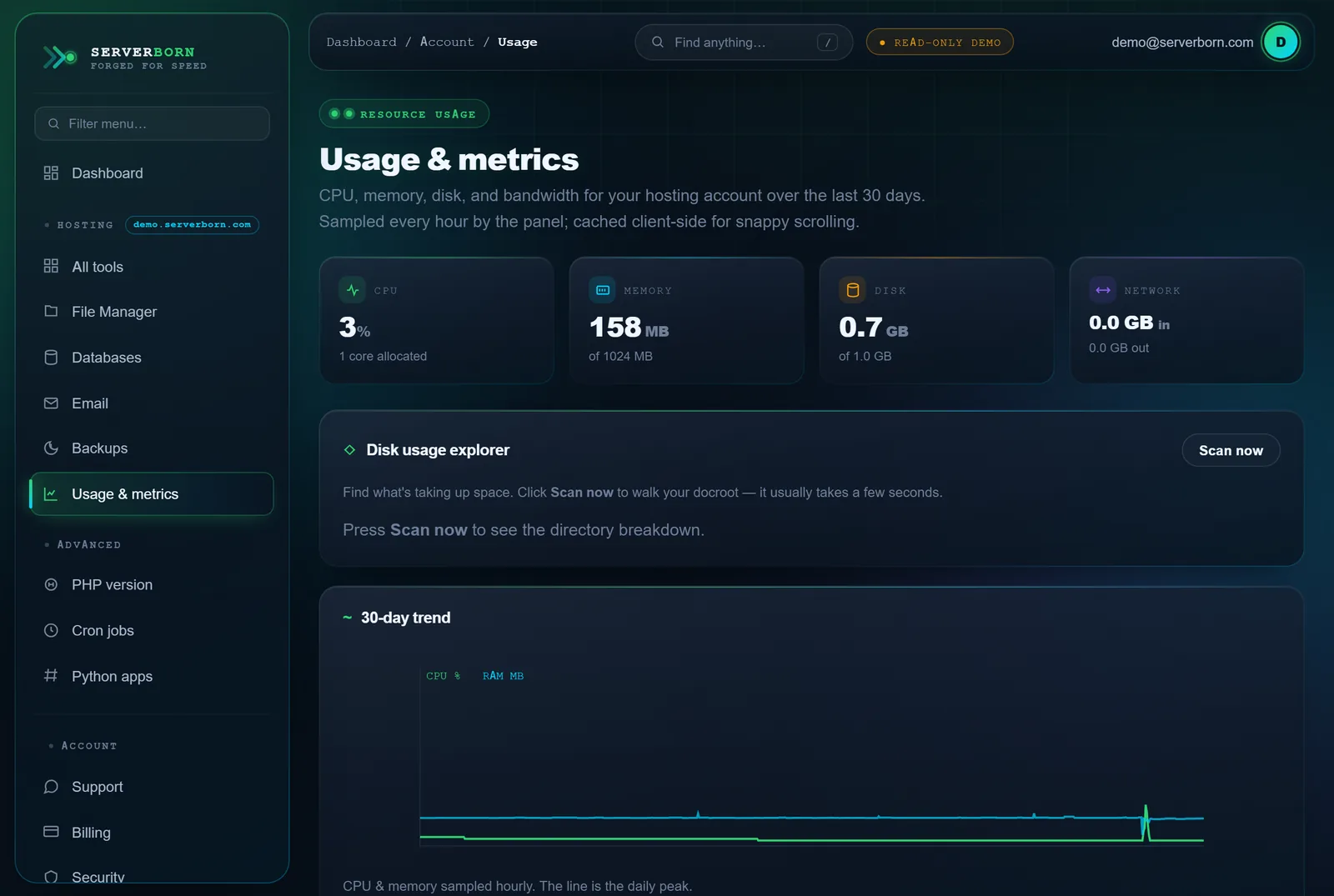
Task: Click the 3% CPU value
Action: 354,328
